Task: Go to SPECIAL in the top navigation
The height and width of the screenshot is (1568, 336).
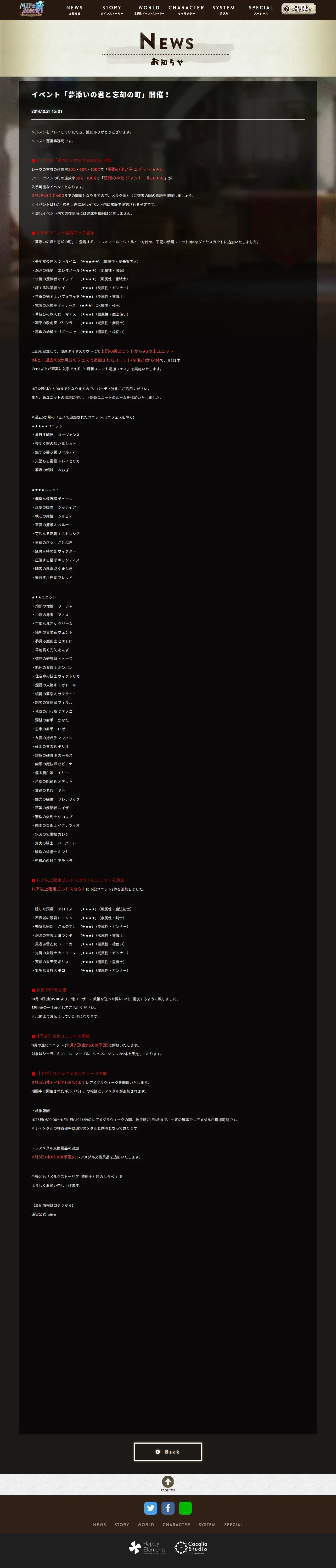Action: (261, 10)
